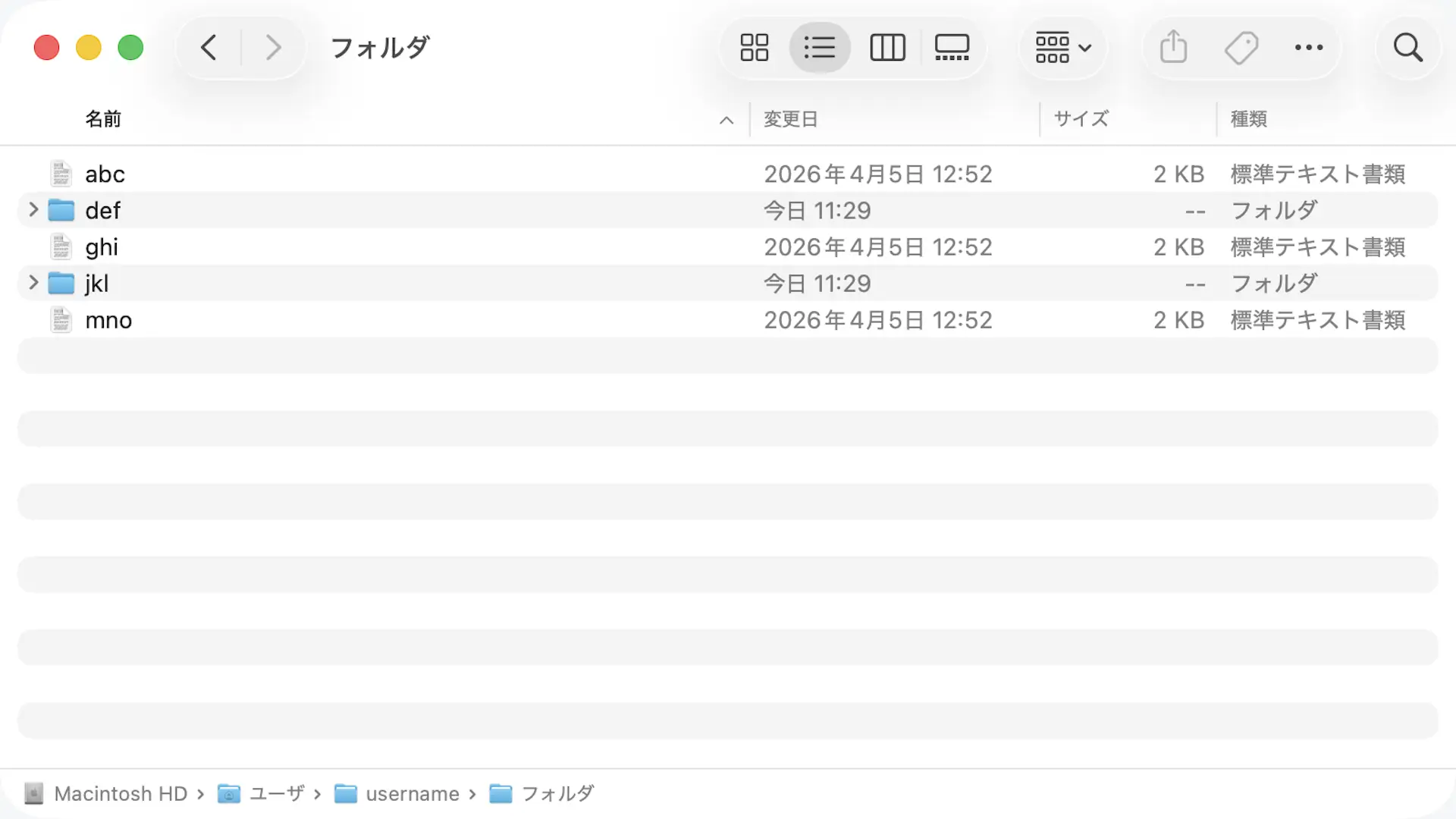Expand the def folder disclosure arrow
Screen dimensions: 1456x819
click(x=33, y=210)
